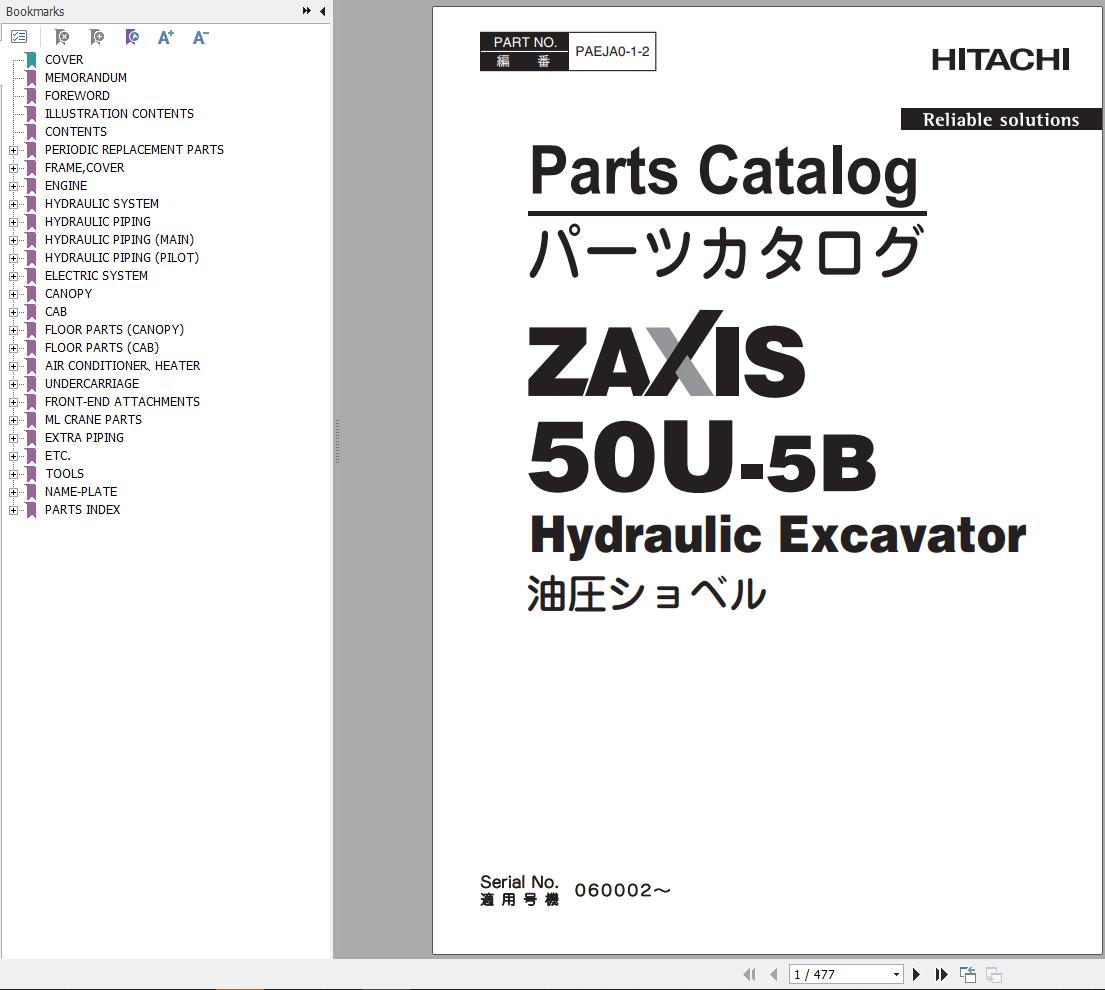The width and height of the screenshot is (1105, 990).
Task: Expand the ENGINE bookmark
Action: [11, 185]
